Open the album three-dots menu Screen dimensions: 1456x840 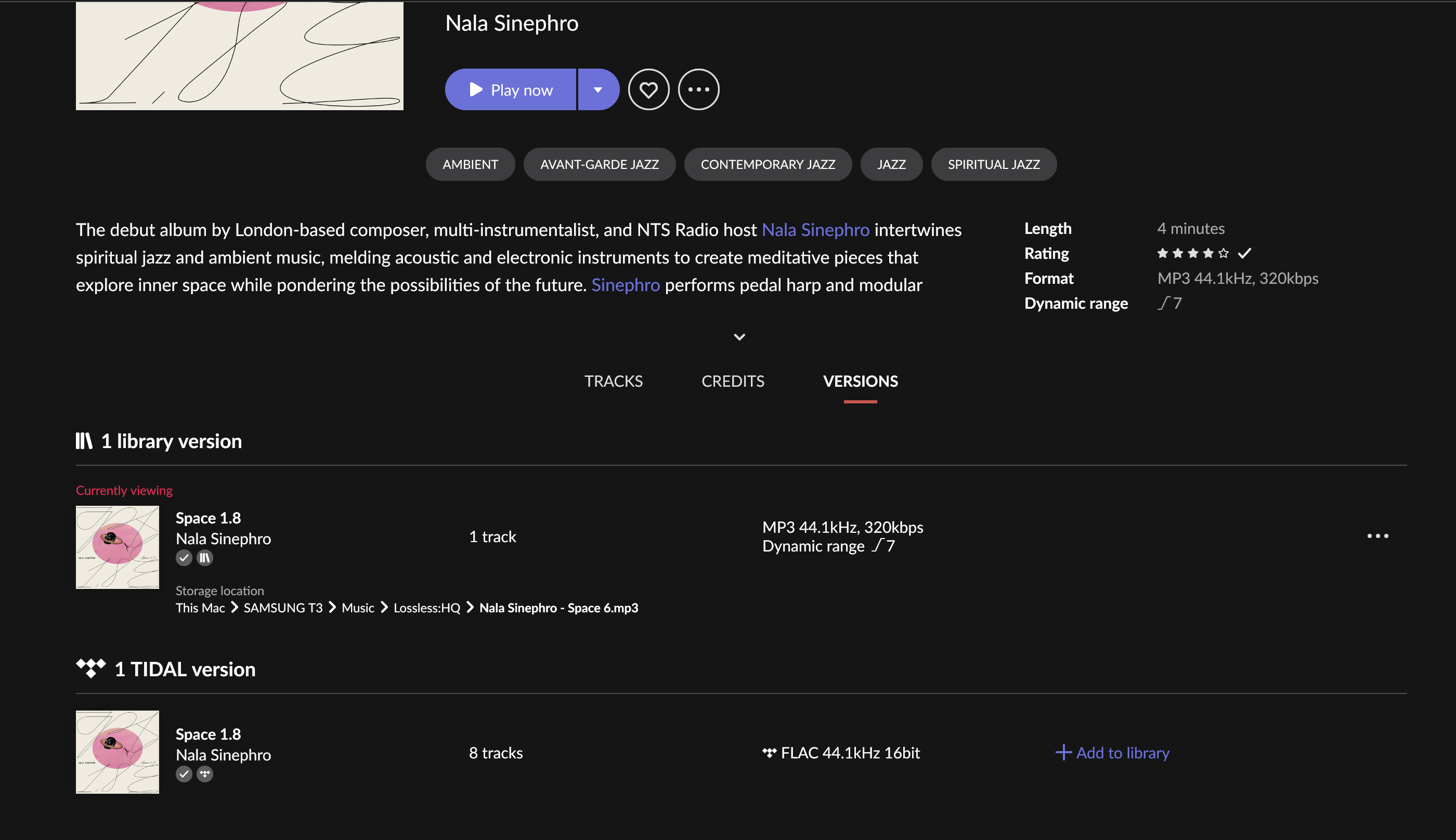pos(698,89)
